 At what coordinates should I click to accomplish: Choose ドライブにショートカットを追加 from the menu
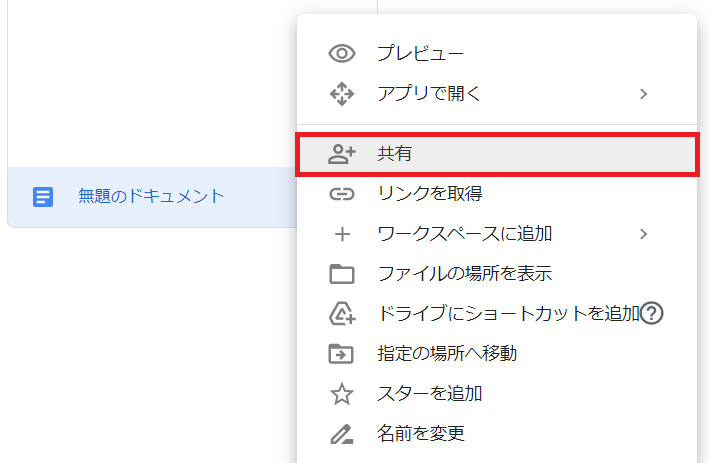tap(508, 314)
